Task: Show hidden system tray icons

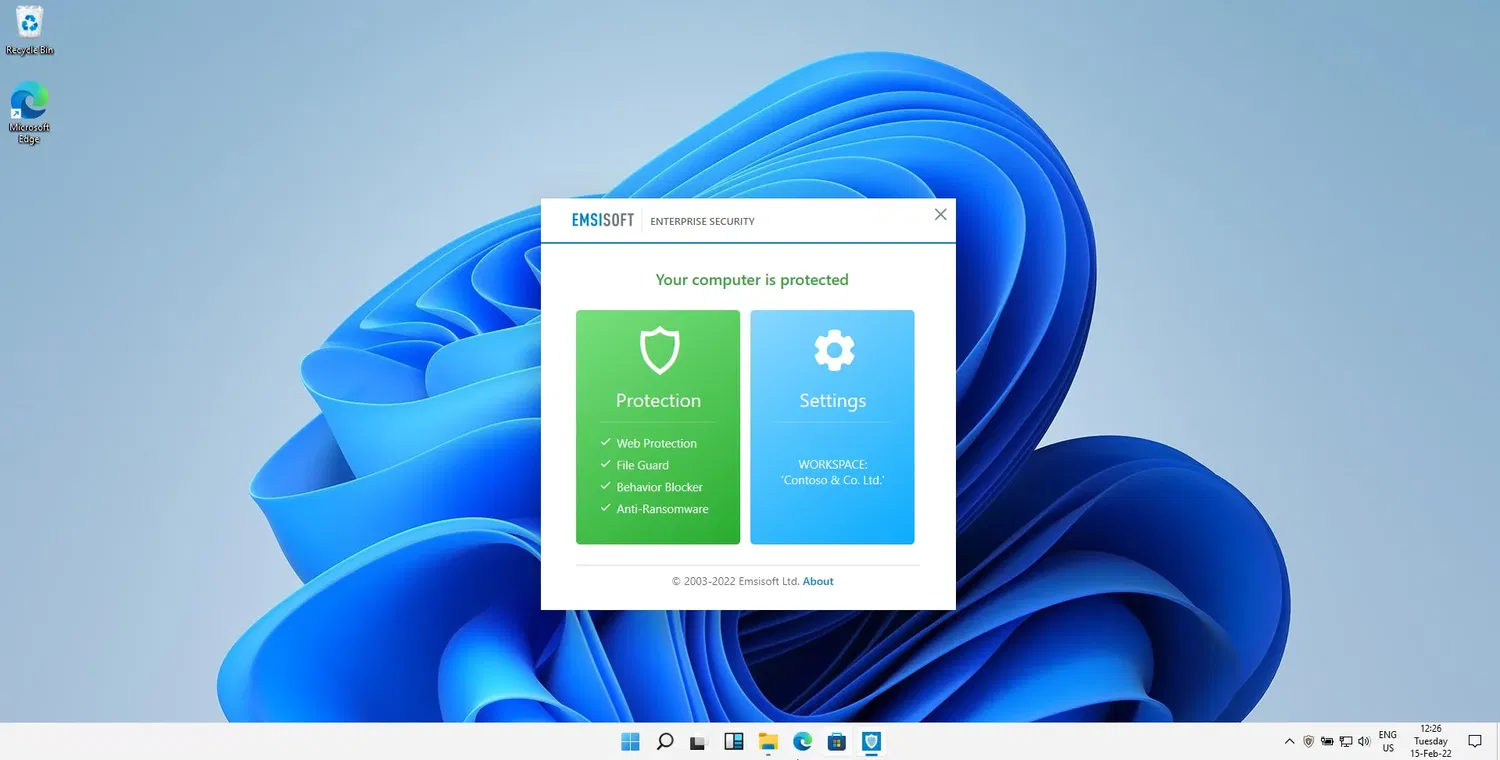Action: point(1289,742)
